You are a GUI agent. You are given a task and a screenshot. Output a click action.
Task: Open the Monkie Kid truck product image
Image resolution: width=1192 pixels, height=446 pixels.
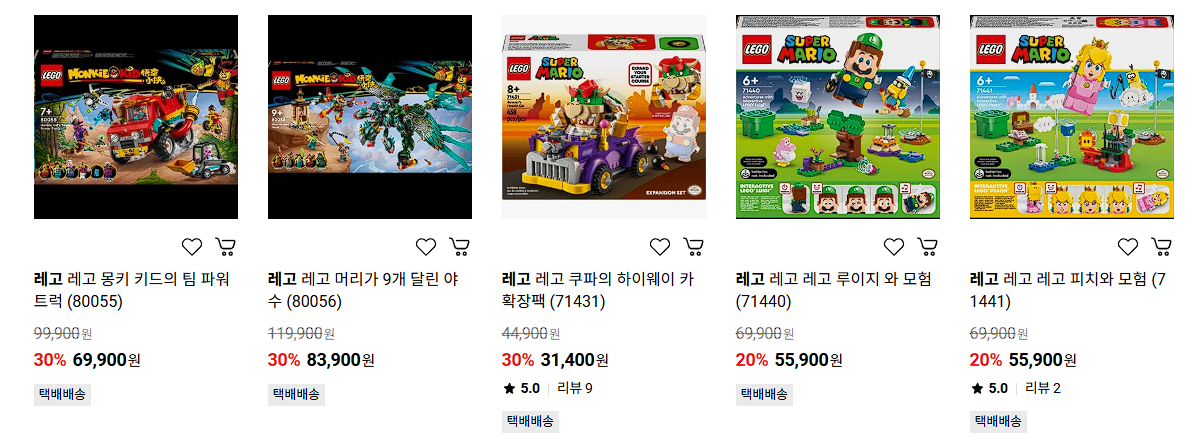tap(136, 117)
